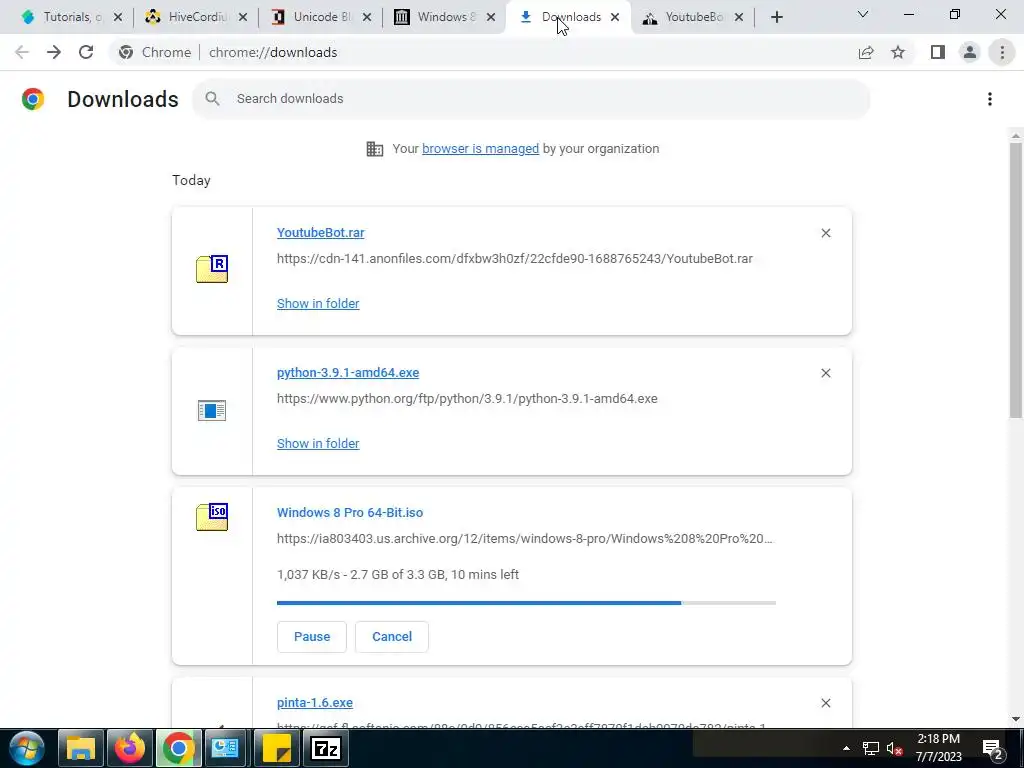Open the control panel taskbar icon
1024x768 pixels.
point(225,748)
